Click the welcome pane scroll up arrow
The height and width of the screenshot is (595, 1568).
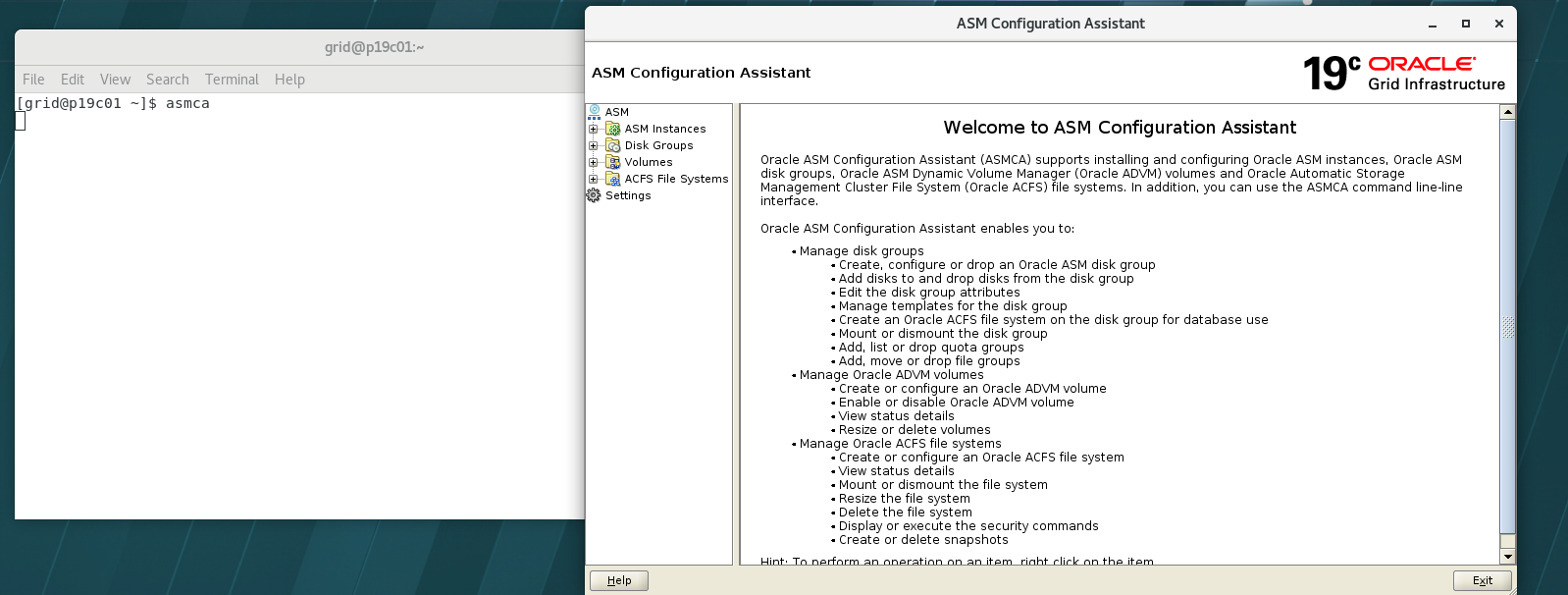[1508, 112]
